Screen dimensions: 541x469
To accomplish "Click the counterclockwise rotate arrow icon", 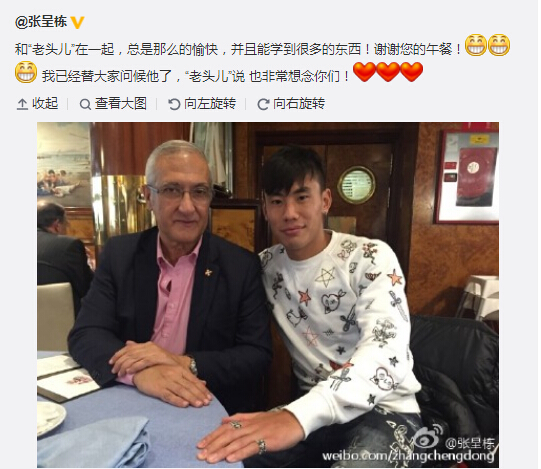I will (174, 104).
